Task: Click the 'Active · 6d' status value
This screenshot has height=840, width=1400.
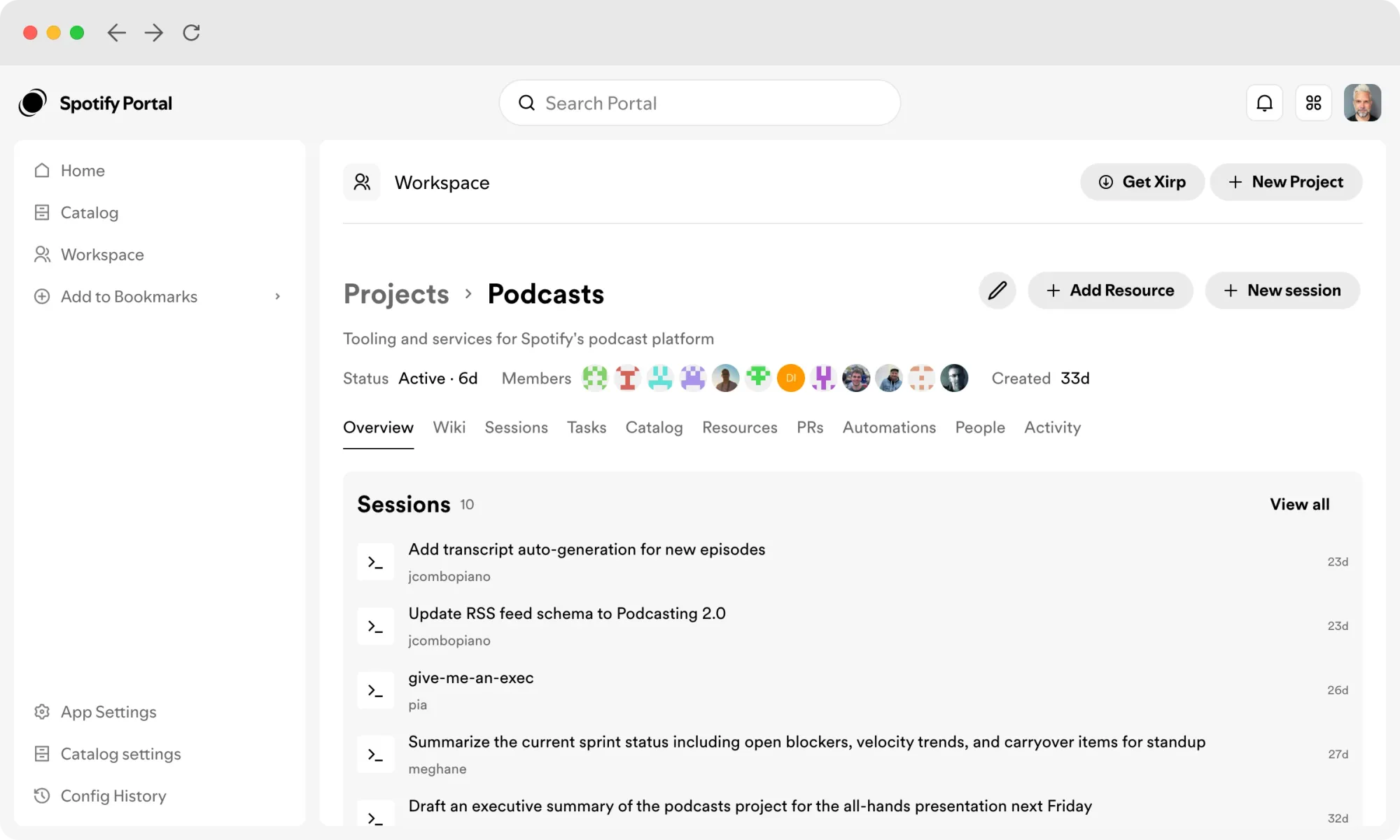Action: [438, 378]
